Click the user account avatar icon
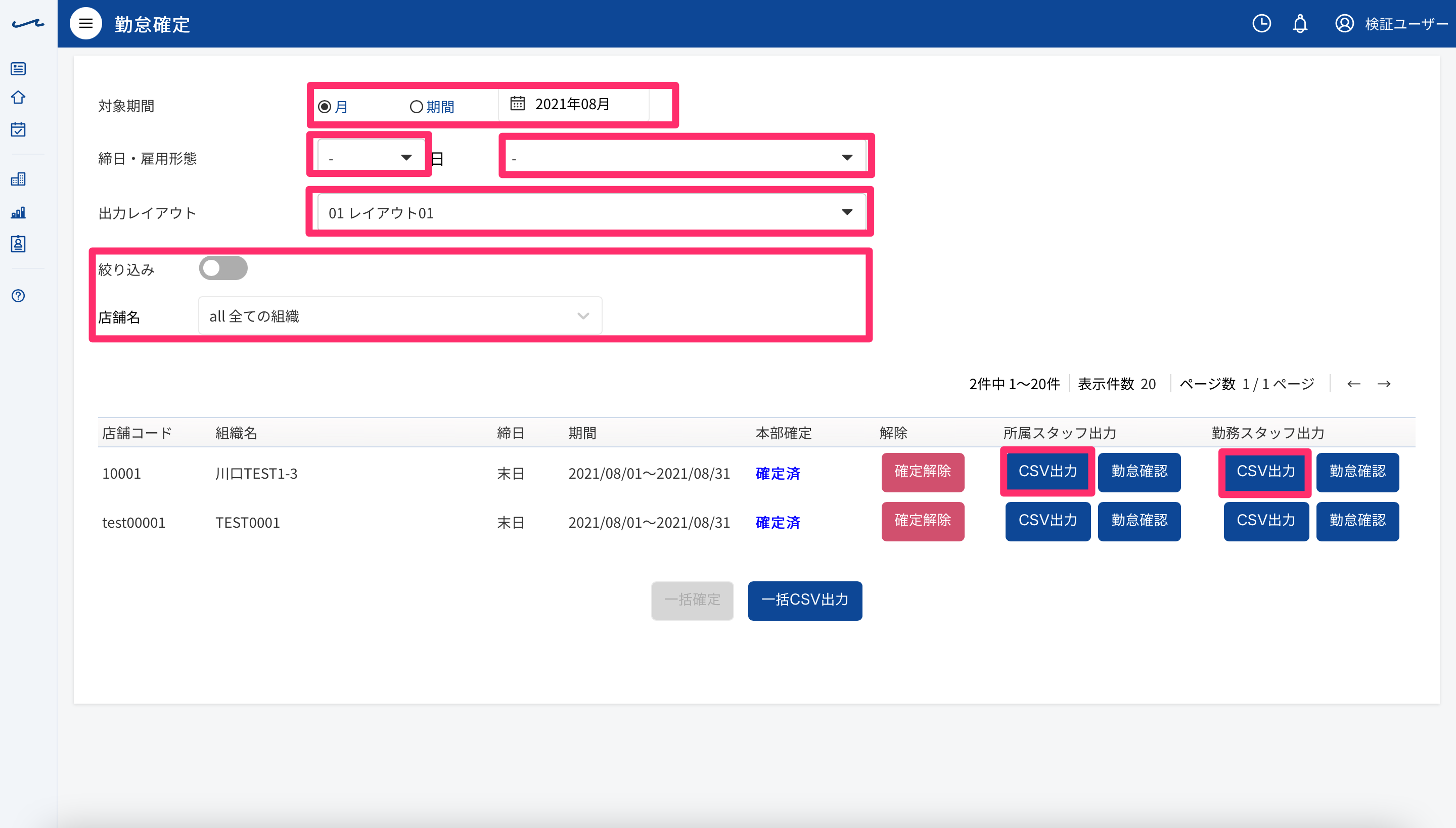This screenshot has height=828, width=1456. (1344, 23)
